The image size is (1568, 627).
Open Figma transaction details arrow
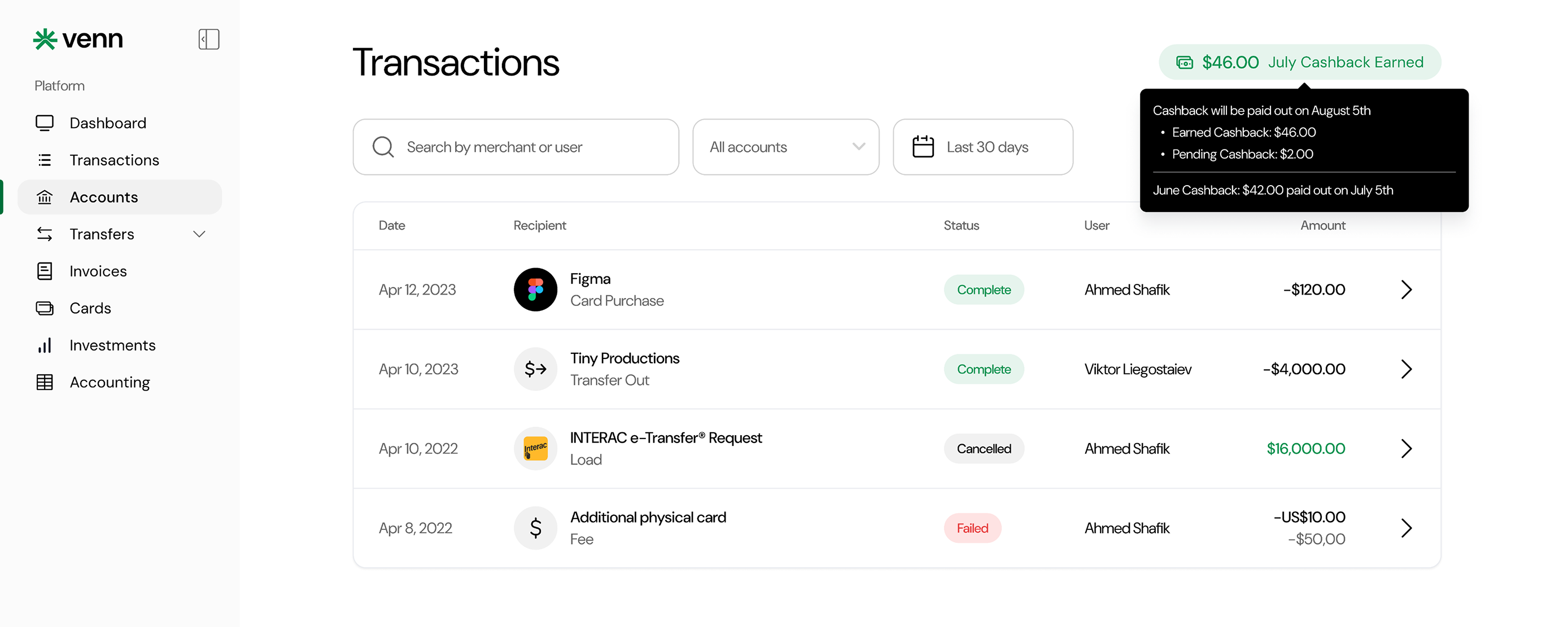pos(1406,290)
